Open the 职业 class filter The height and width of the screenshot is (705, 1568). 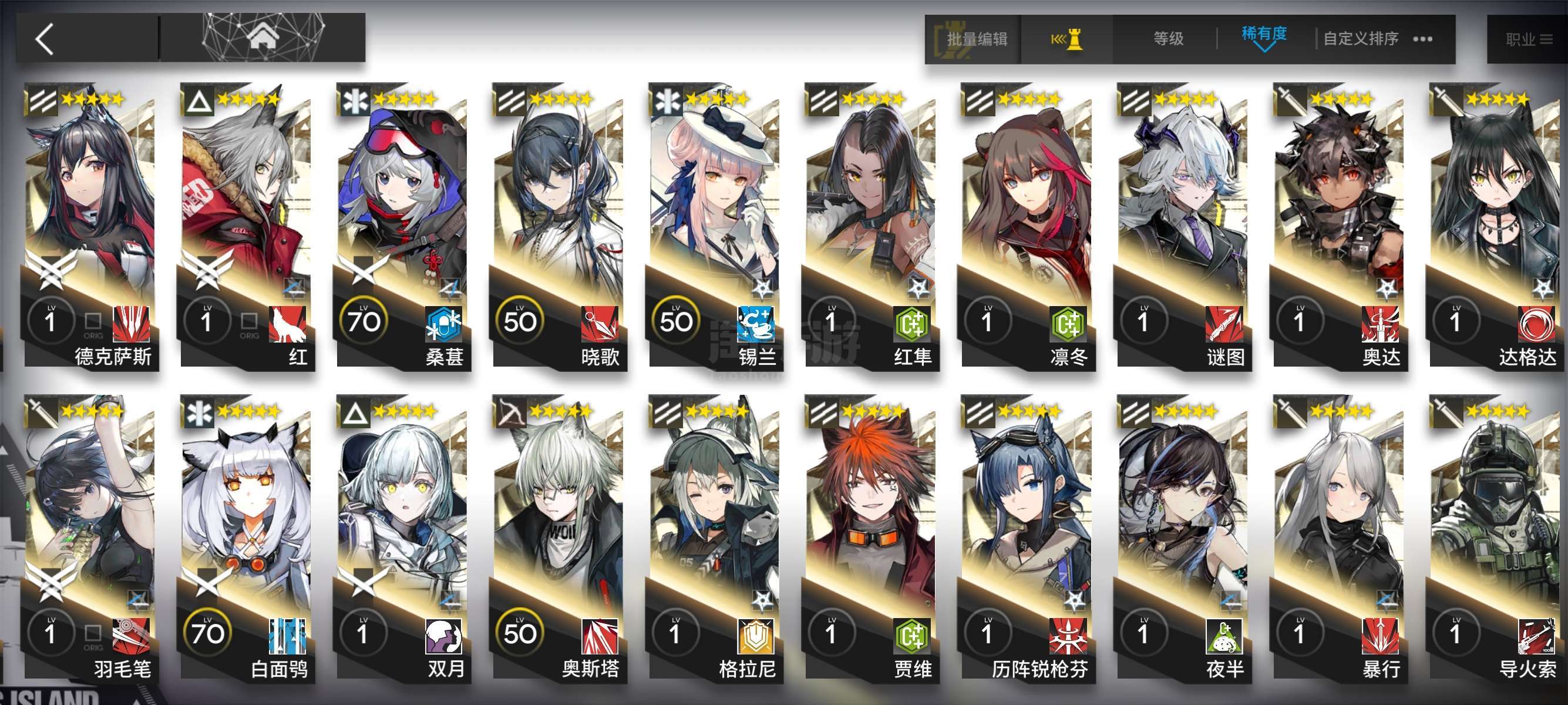(x=1529, y=39)
